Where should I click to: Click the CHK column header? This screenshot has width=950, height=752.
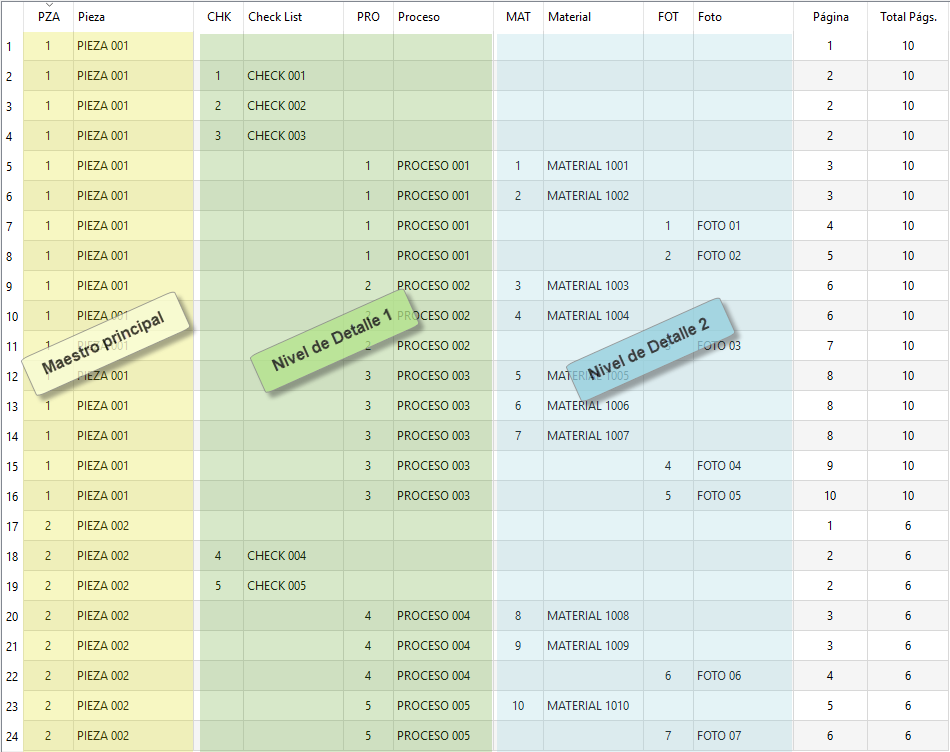coord(219,17)
